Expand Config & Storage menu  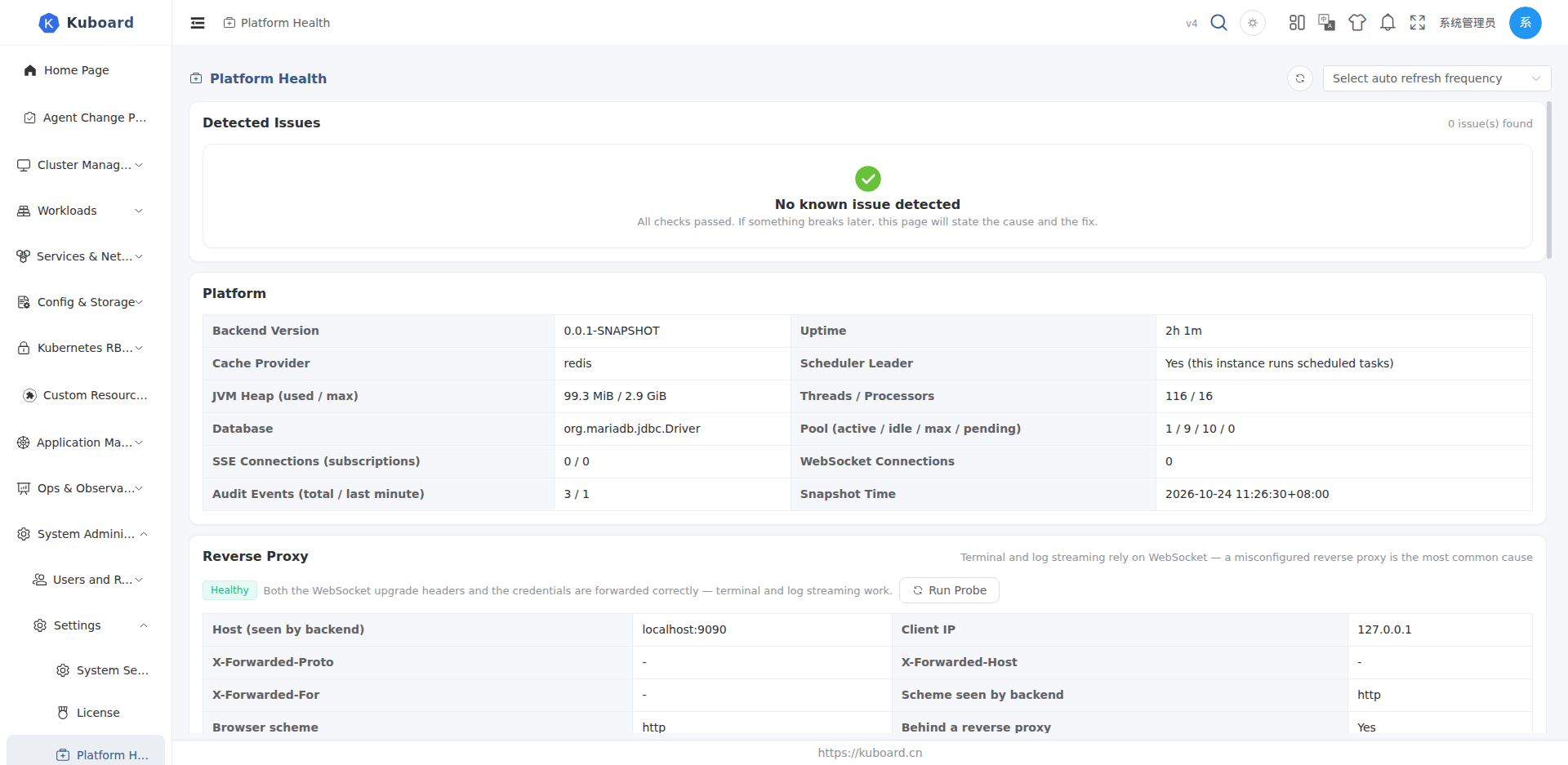[86, 302]
